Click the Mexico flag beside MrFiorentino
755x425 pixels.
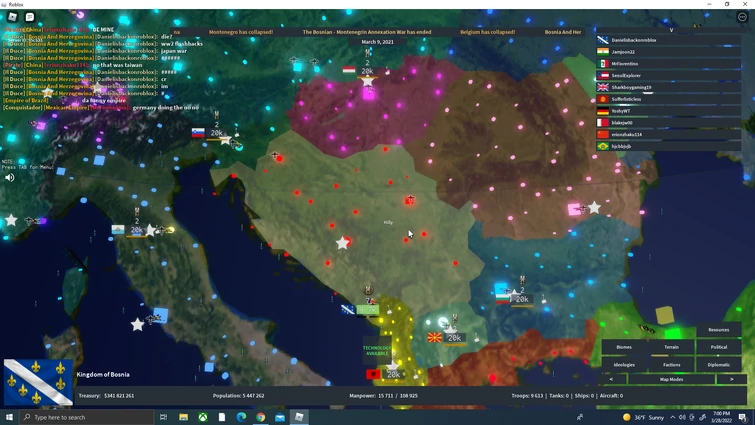click(x=603, y=64)
